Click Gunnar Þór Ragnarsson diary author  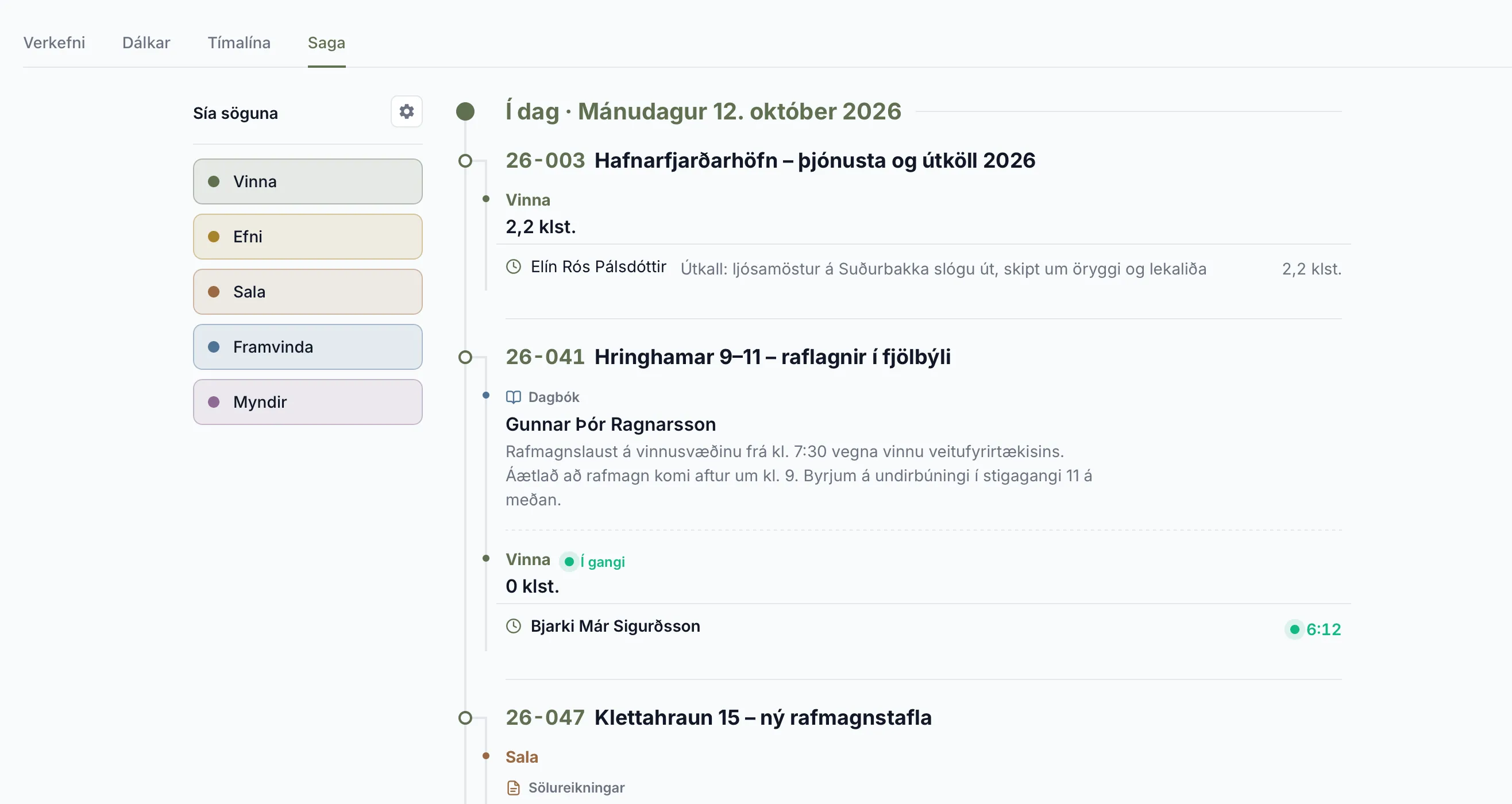click(611, 424)
